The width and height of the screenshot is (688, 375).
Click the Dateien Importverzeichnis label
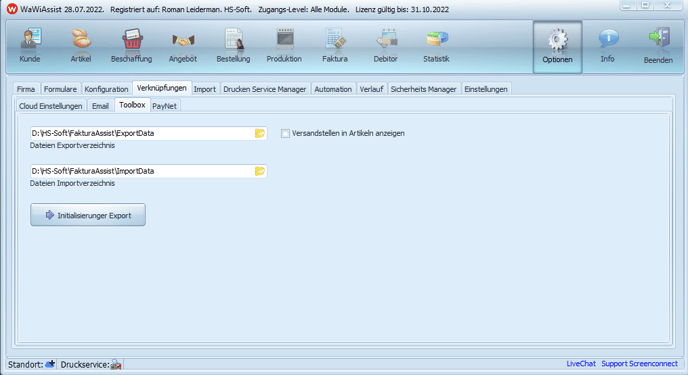click(x=72, y=183)
